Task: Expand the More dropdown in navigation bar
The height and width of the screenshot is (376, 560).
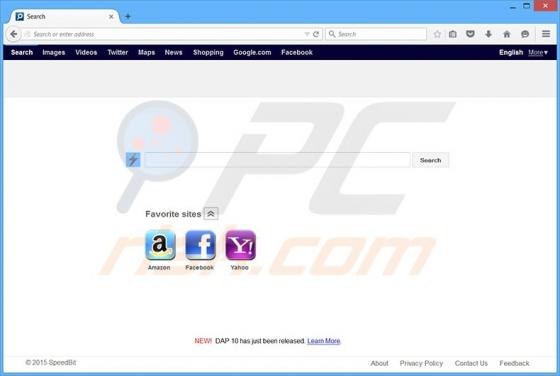Action: (x=538, y=52)
